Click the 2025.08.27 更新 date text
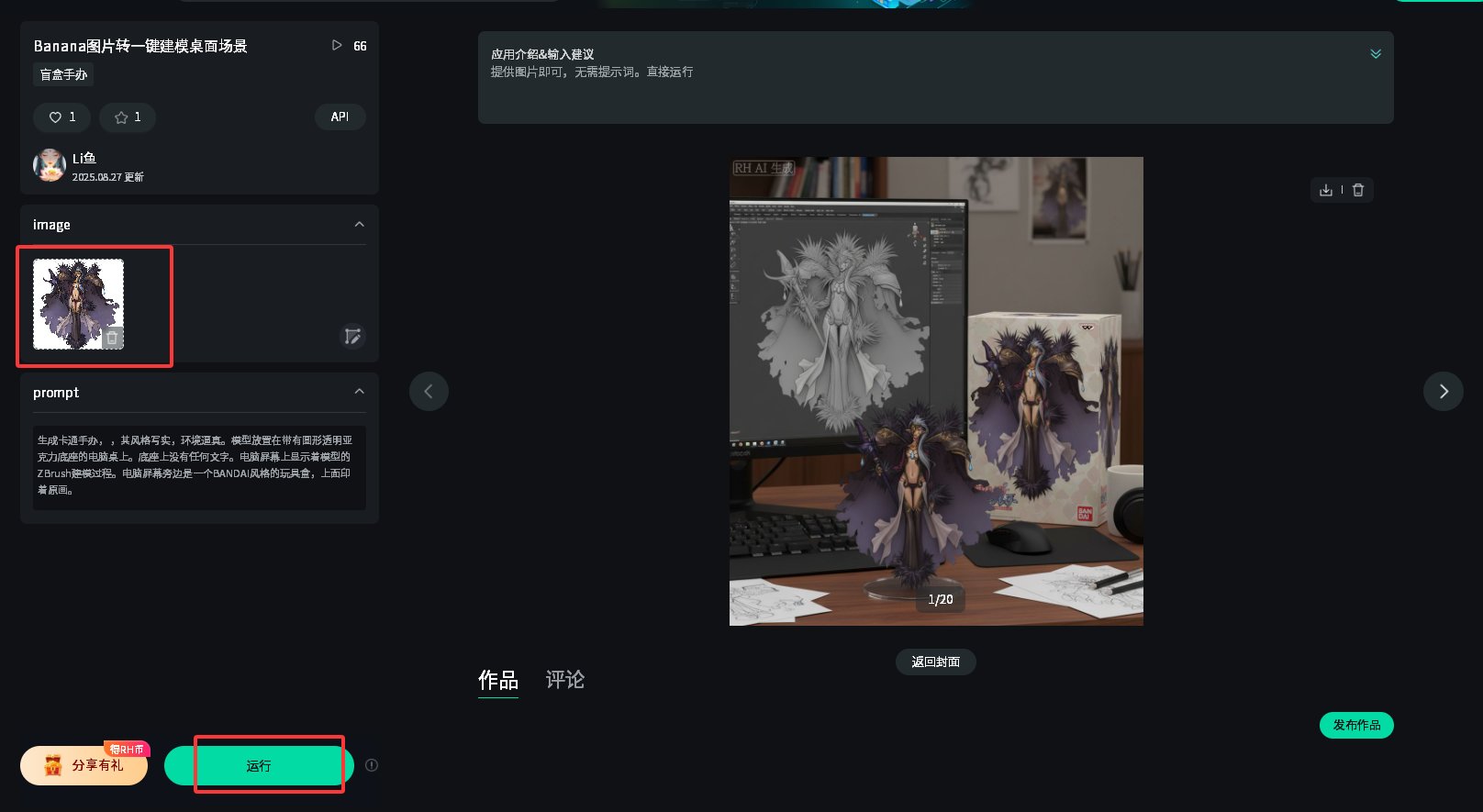1483x812 pixels. click(108, 177)
